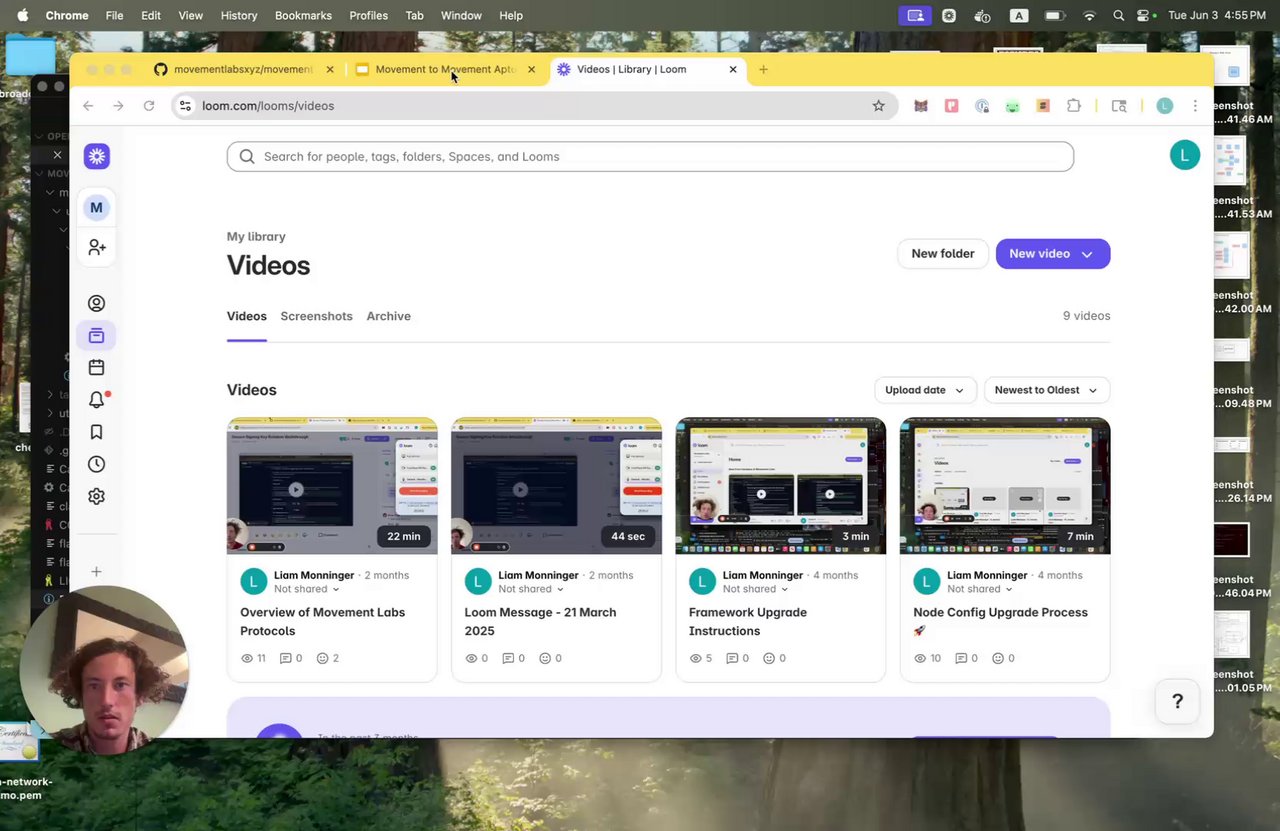Open the Framework Upgrade Instructions title
The width and height of the screenshot is (1280, 831).
[x=747, y=621]
